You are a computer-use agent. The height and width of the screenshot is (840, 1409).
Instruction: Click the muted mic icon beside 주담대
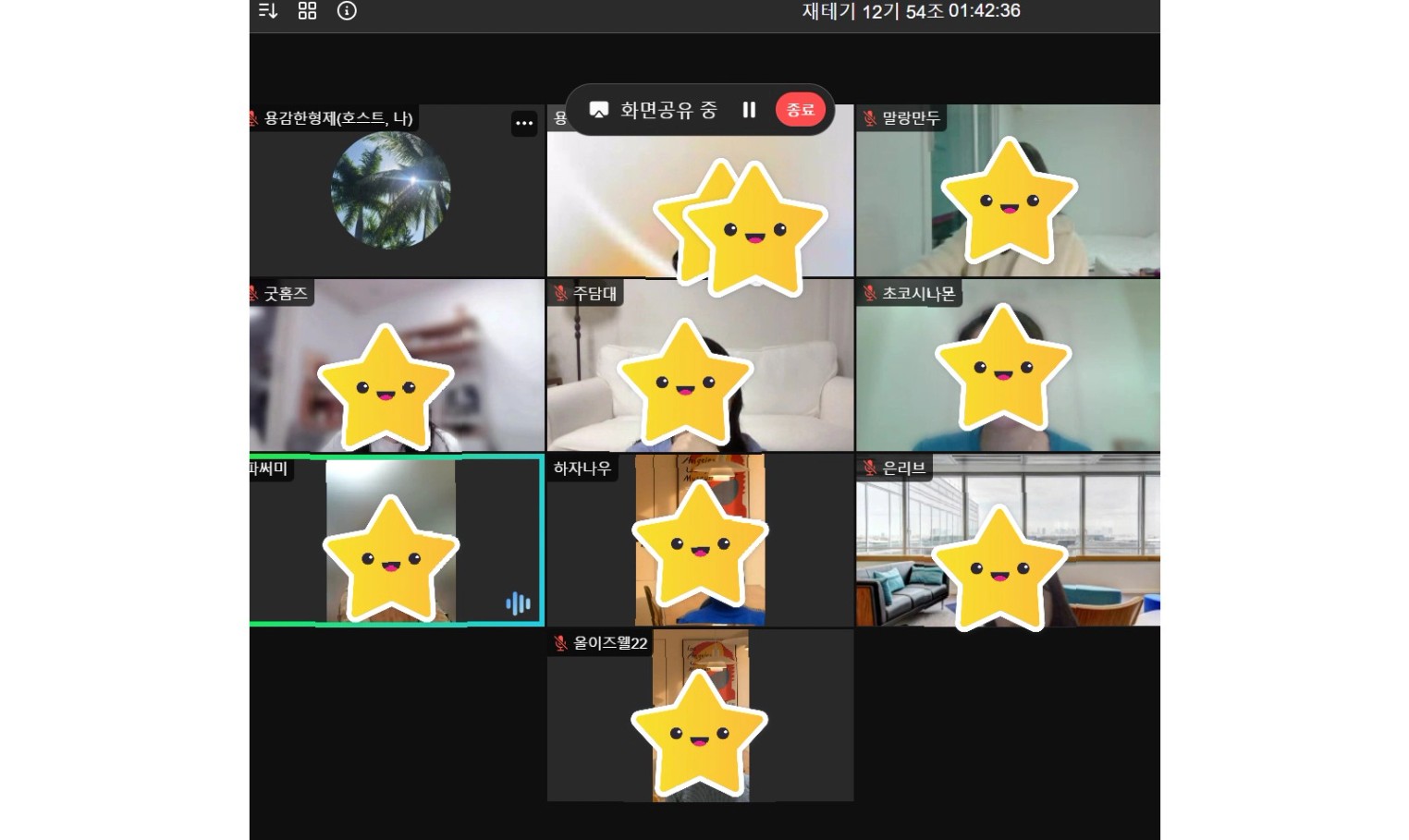pyautogui.click(x=560, y=294)
